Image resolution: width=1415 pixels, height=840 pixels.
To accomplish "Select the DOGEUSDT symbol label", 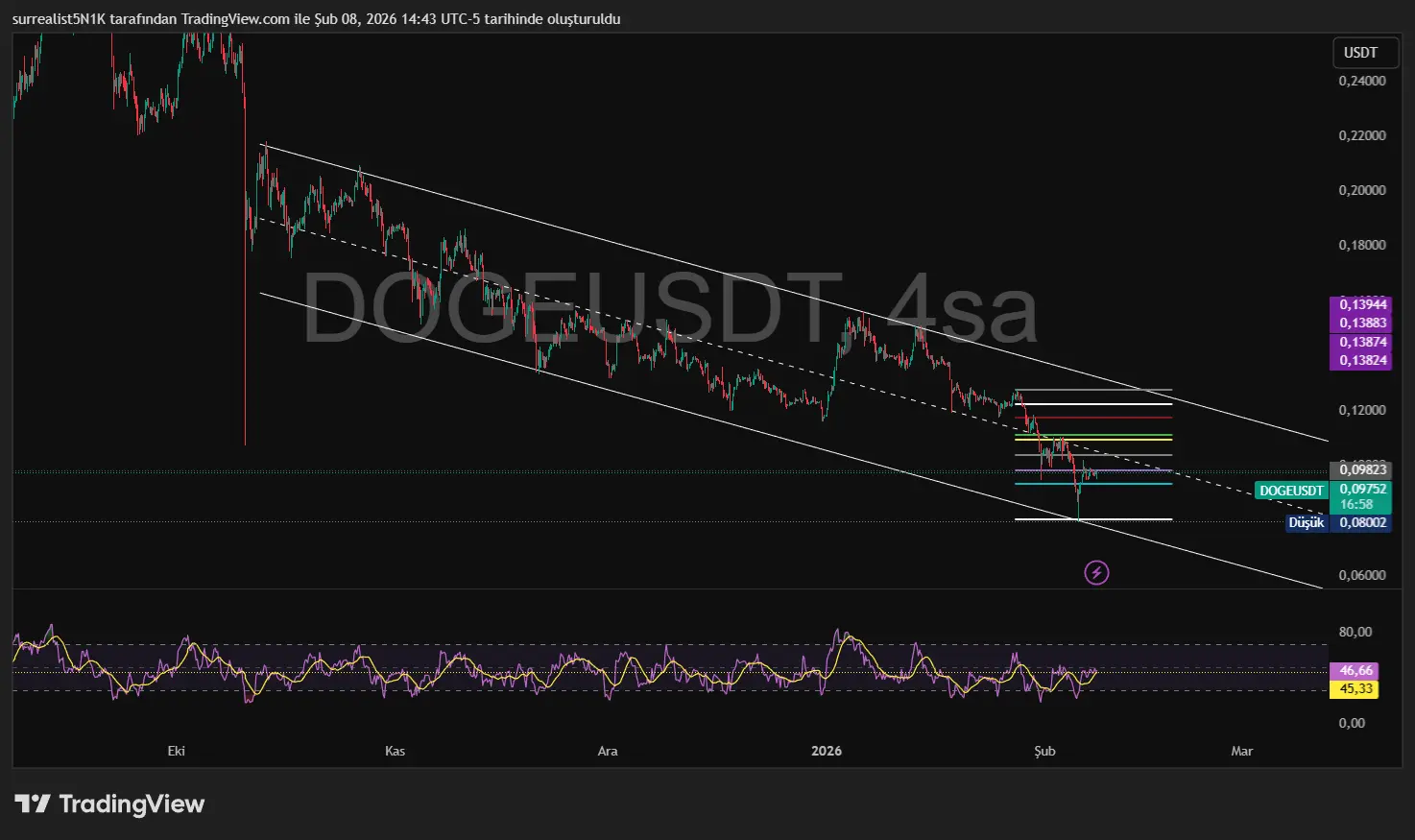I will [x=1291, y=491].
